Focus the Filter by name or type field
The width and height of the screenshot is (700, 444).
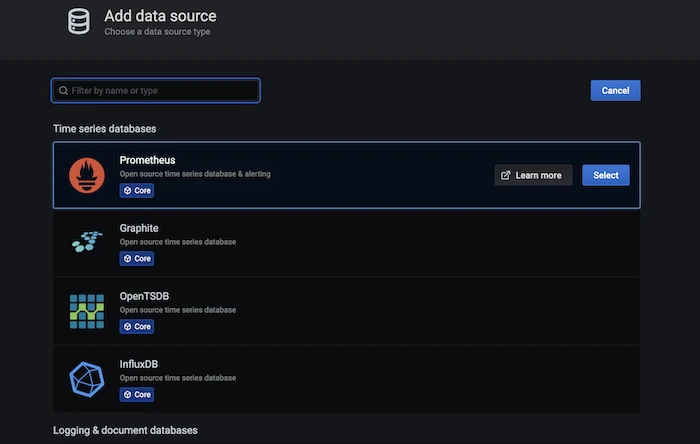click(160, 91)
